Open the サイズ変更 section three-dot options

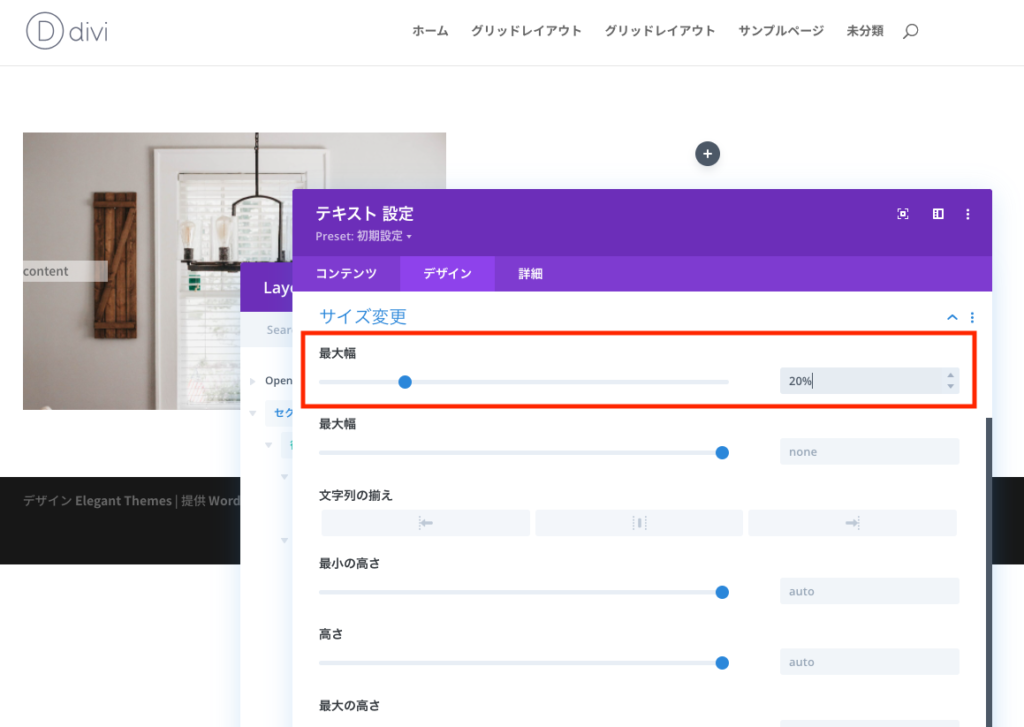click(972, 317)
